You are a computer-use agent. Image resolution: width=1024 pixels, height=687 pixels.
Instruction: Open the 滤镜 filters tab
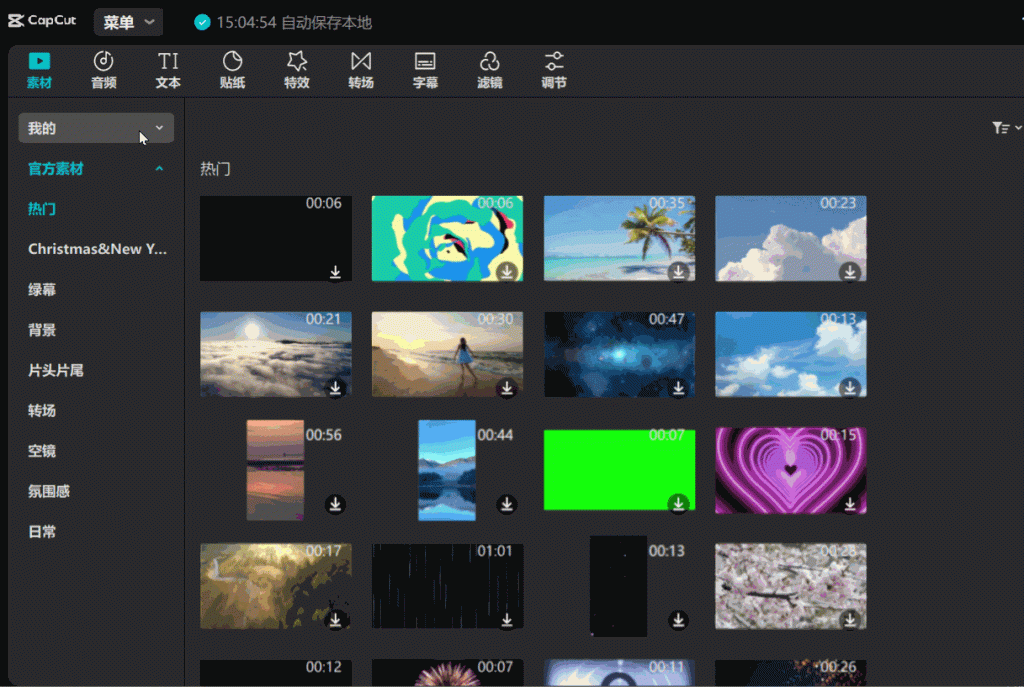tap(490, 70)
